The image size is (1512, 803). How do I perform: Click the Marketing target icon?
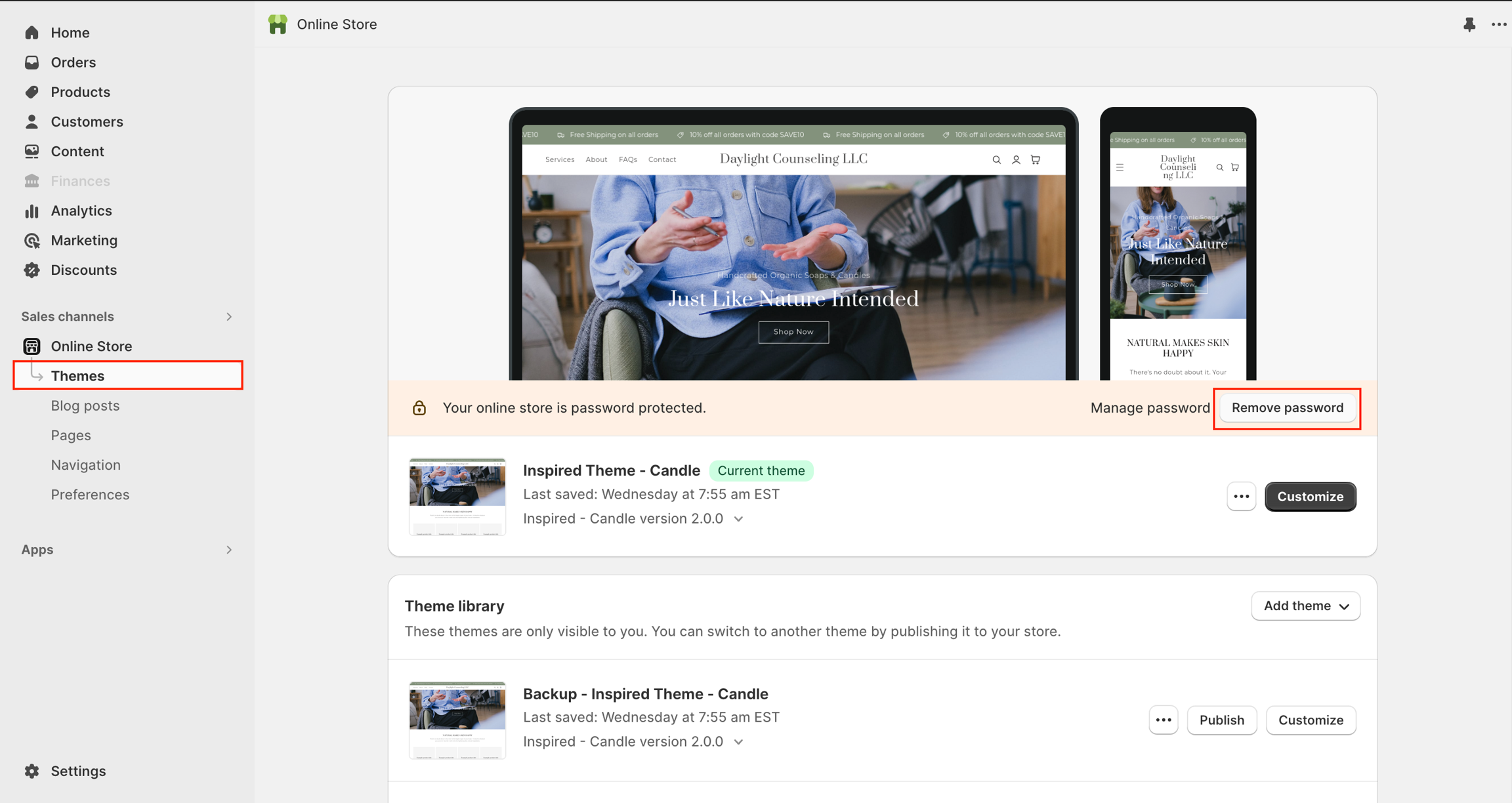coord(31,241)
